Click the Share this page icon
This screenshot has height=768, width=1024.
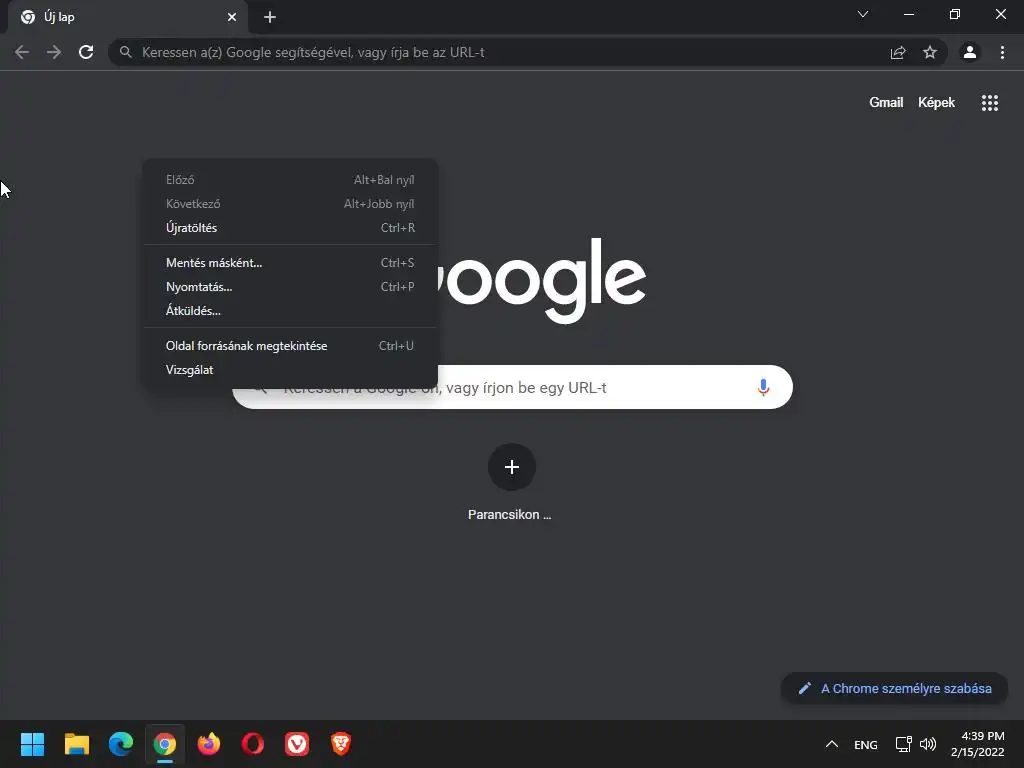(x=898, y=52)
